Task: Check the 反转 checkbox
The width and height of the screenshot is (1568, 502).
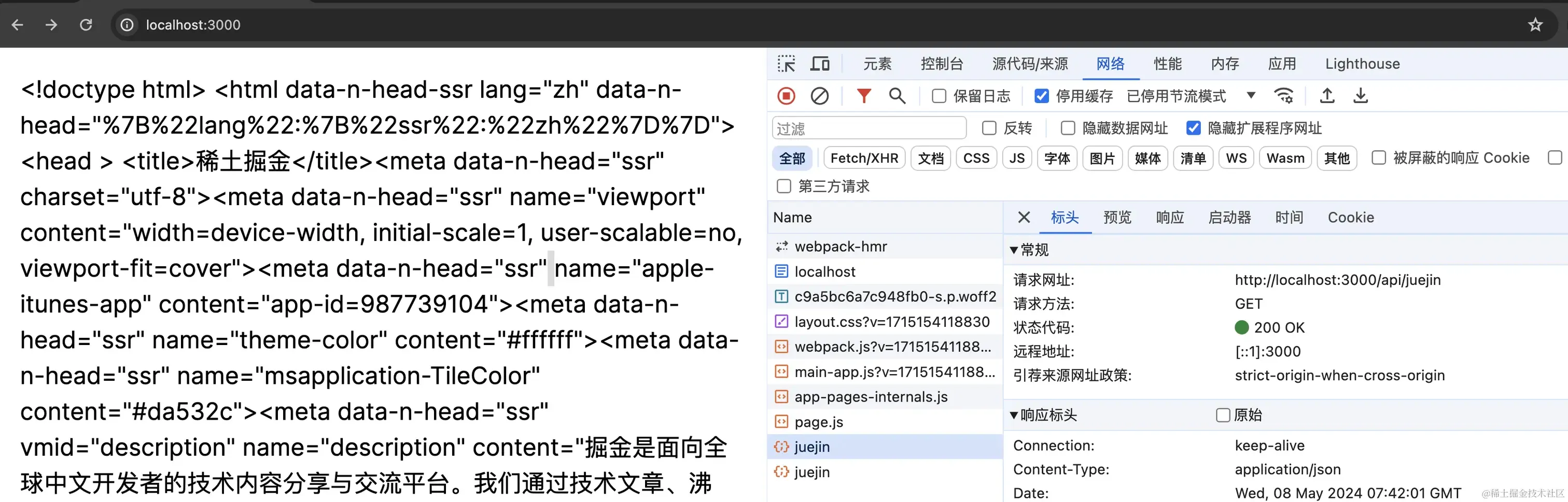Action: click(989, 128)
